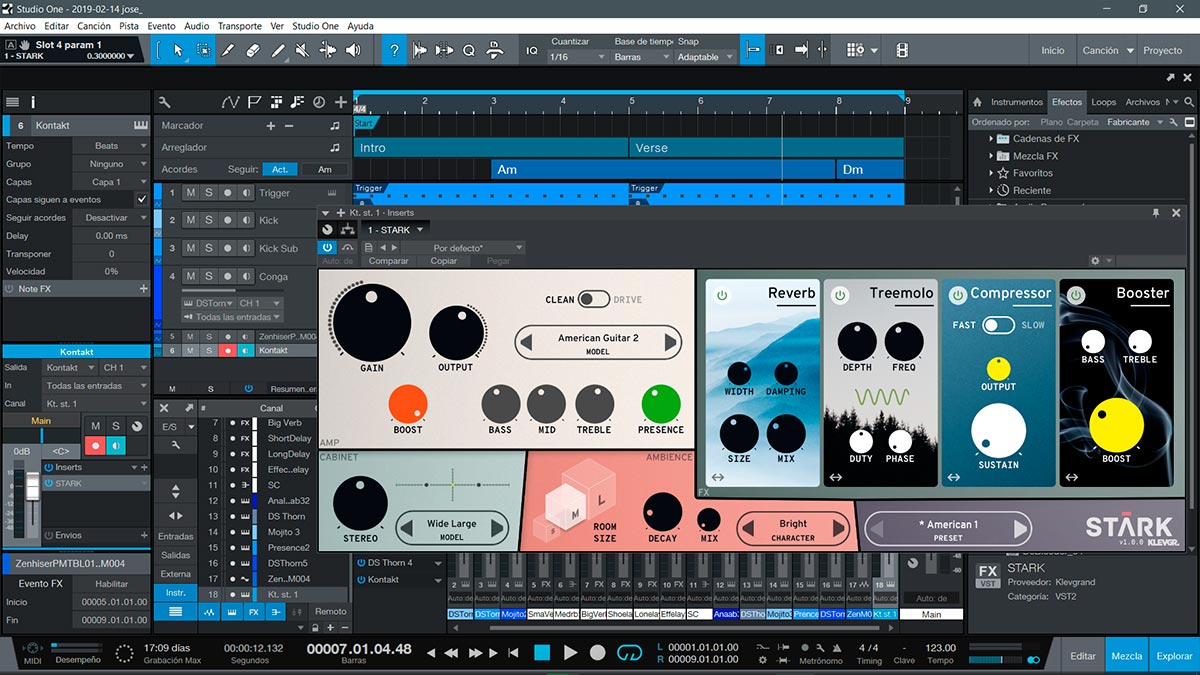Image resolution: width=1200 pixels, height=675 pixels.
Task: Open the video player icon in toolbar
Action: 902,49
